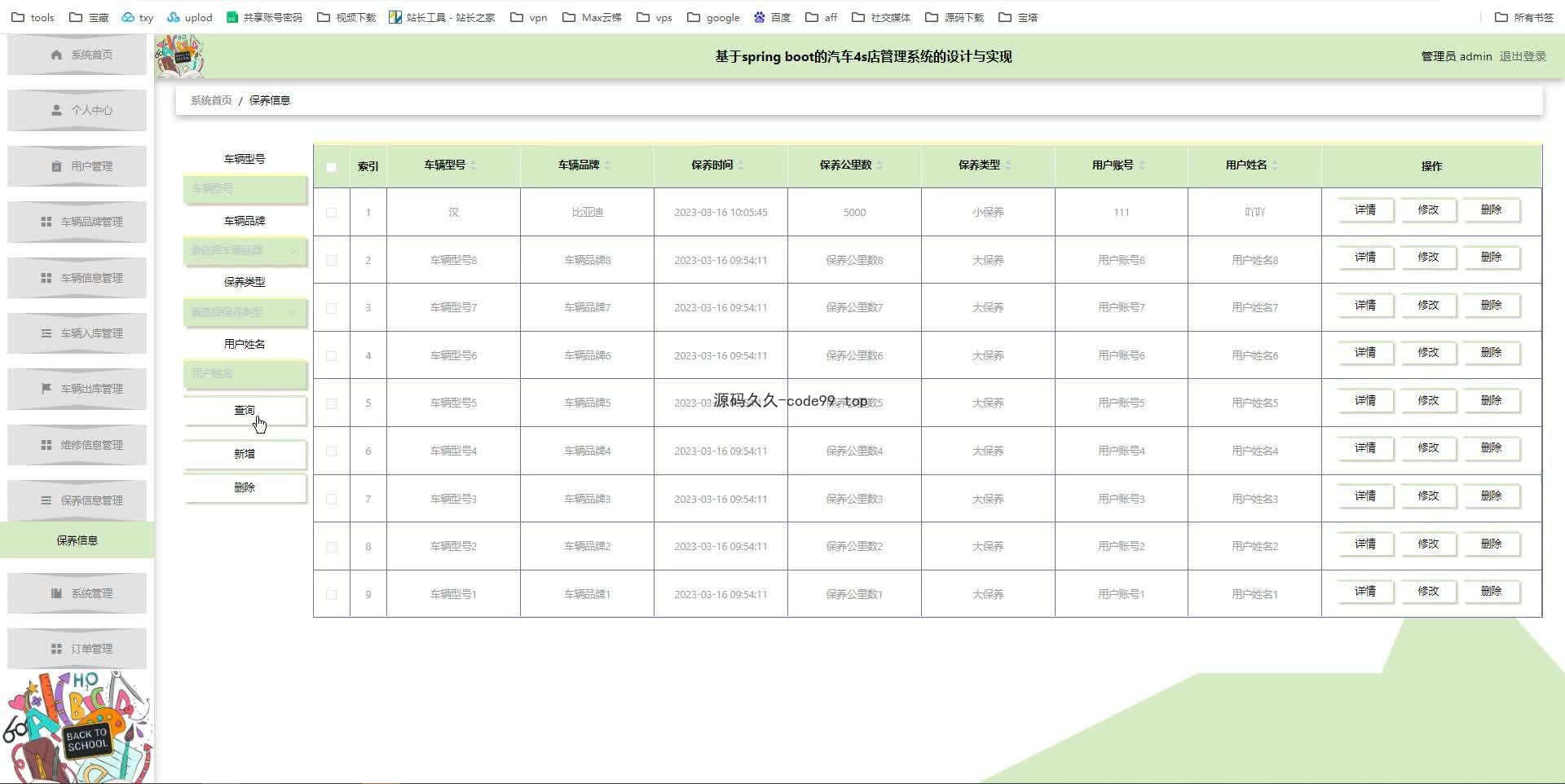Click 修改 for row 车辆型号8
Image resolution: width=1565 pixels, height=784 pixels.
(1428, 258)
